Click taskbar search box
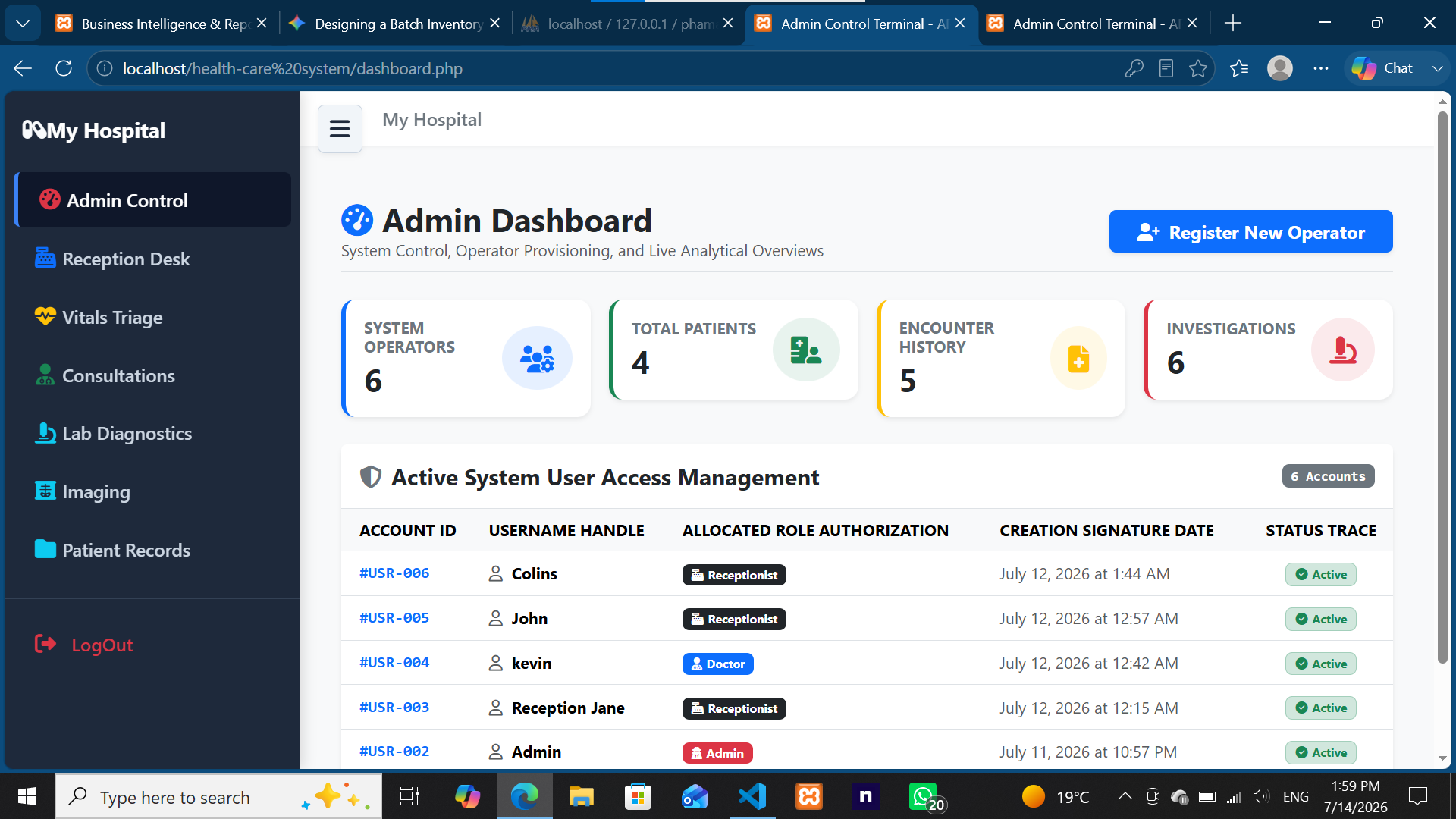1456x819 pixels. [218, 797]
